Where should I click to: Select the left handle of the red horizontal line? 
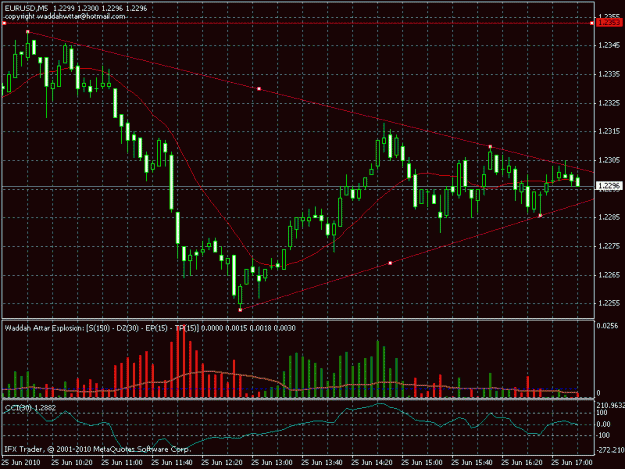[4, 24]
